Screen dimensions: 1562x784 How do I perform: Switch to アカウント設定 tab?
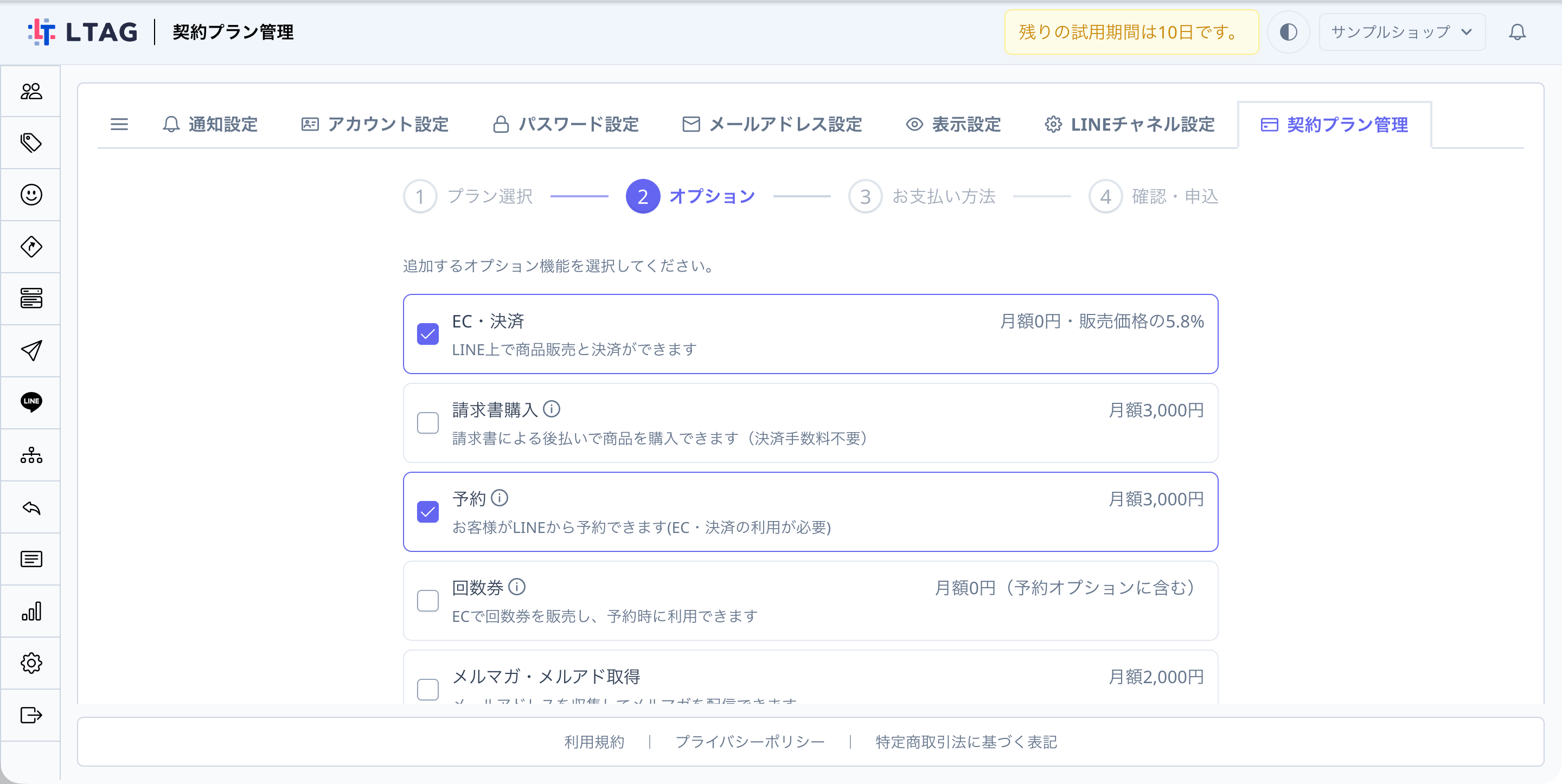(375, 124)
